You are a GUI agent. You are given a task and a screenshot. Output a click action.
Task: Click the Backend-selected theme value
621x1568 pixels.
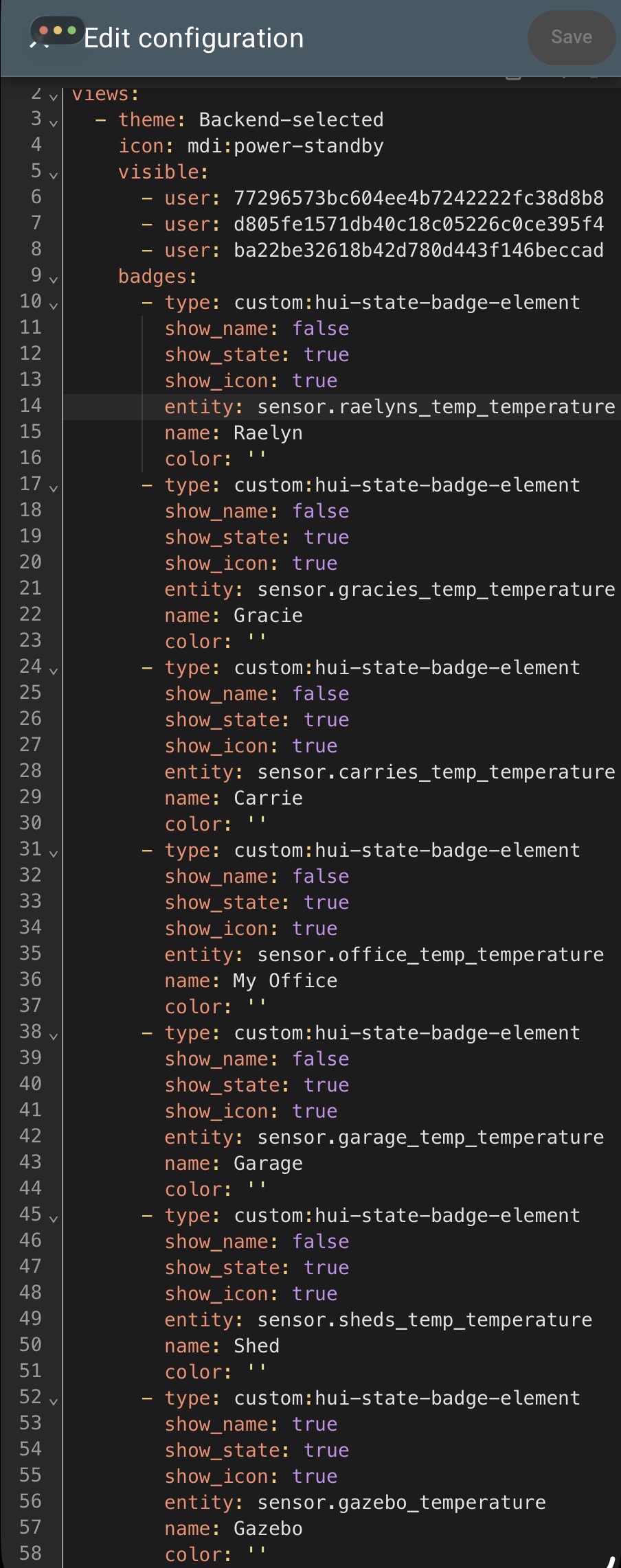pyautogui.click(x=291, y=120)
